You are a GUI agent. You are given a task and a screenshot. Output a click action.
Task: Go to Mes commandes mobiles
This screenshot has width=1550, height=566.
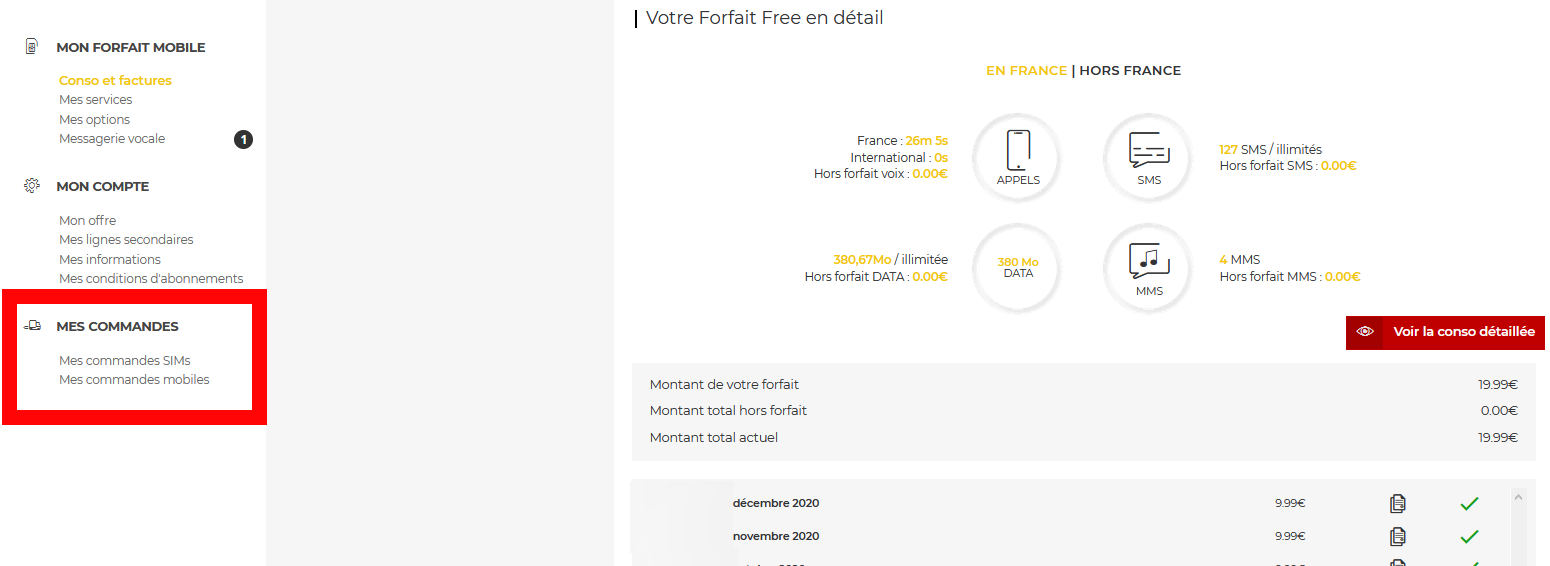134,380
